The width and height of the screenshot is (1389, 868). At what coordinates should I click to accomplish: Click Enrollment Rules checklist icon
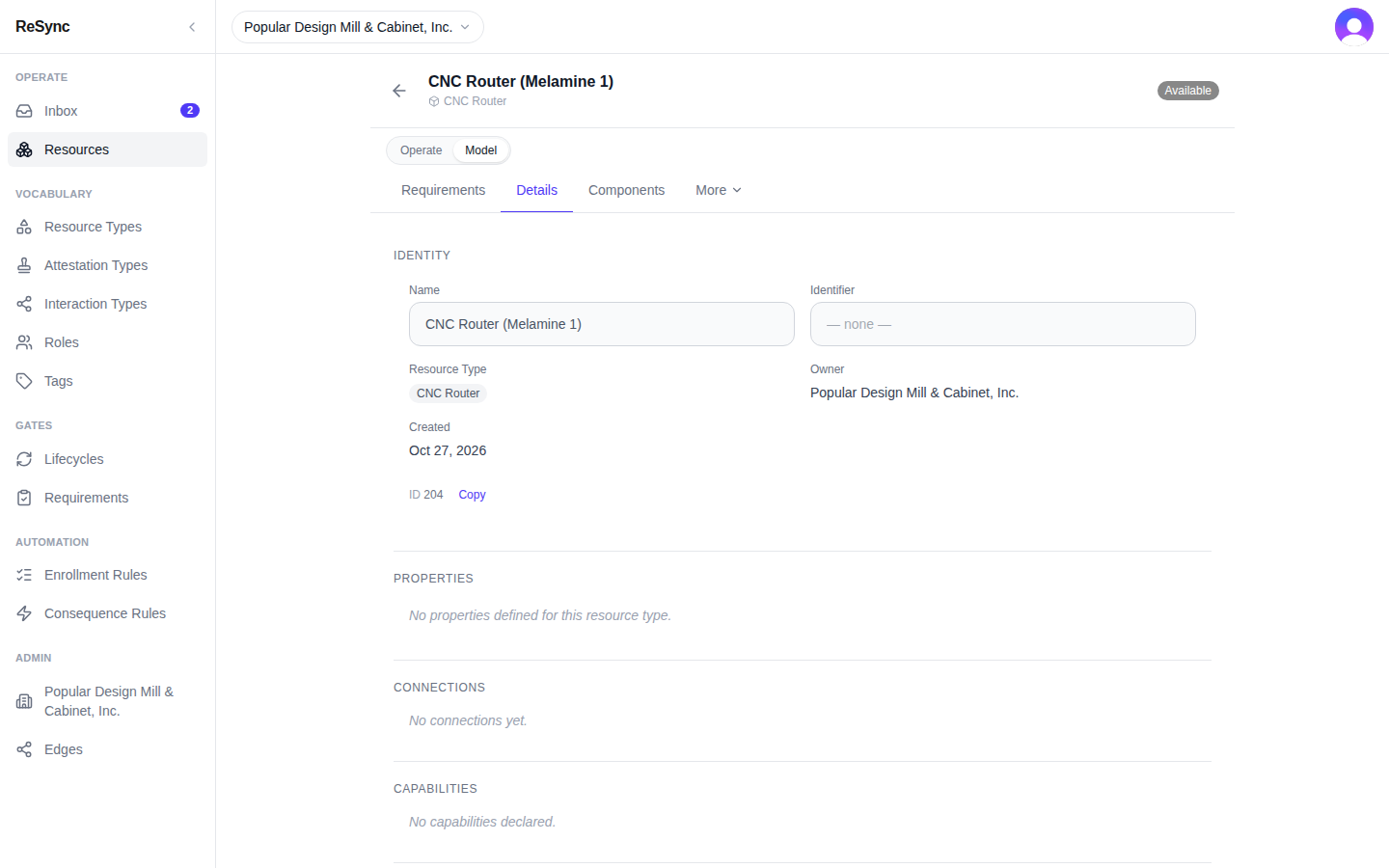pyautogui.click(x=24, y=575)
